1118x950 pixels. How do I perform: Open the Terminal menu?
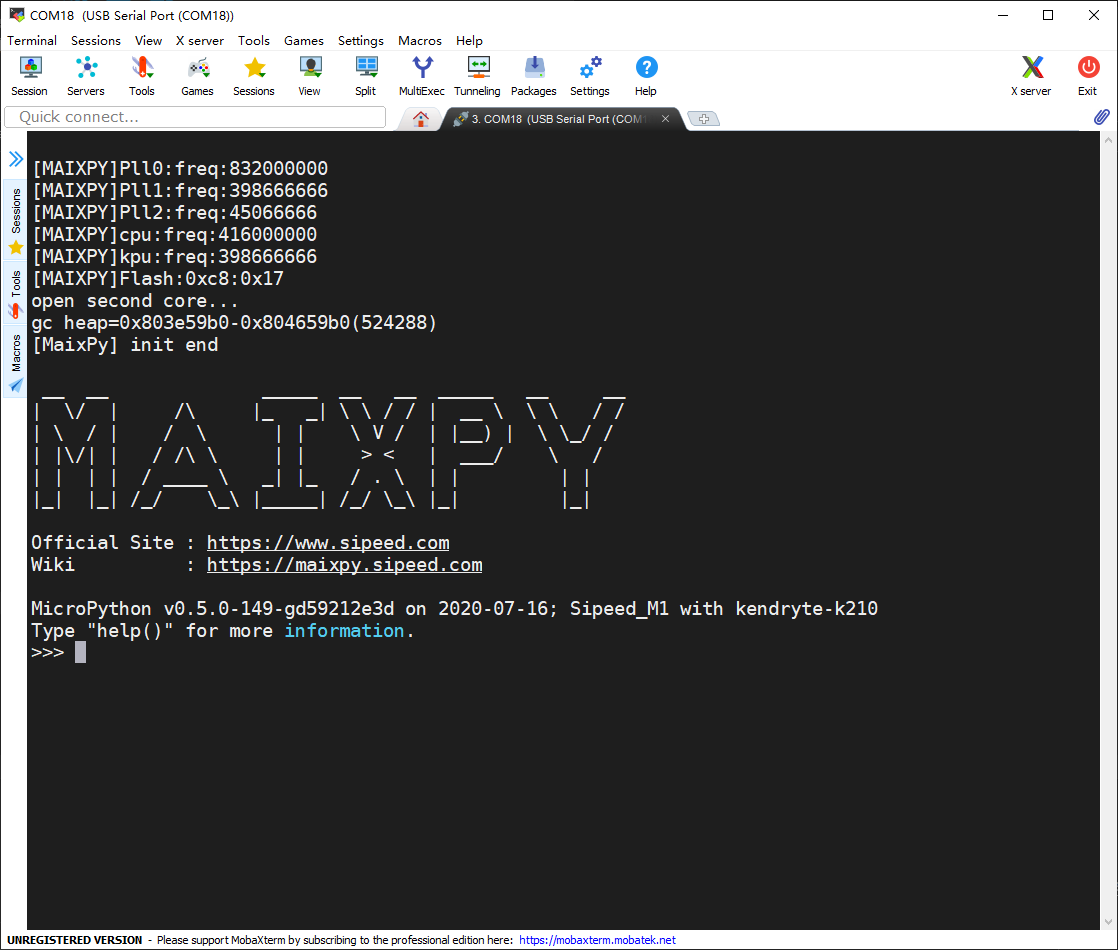coord(32,41)
